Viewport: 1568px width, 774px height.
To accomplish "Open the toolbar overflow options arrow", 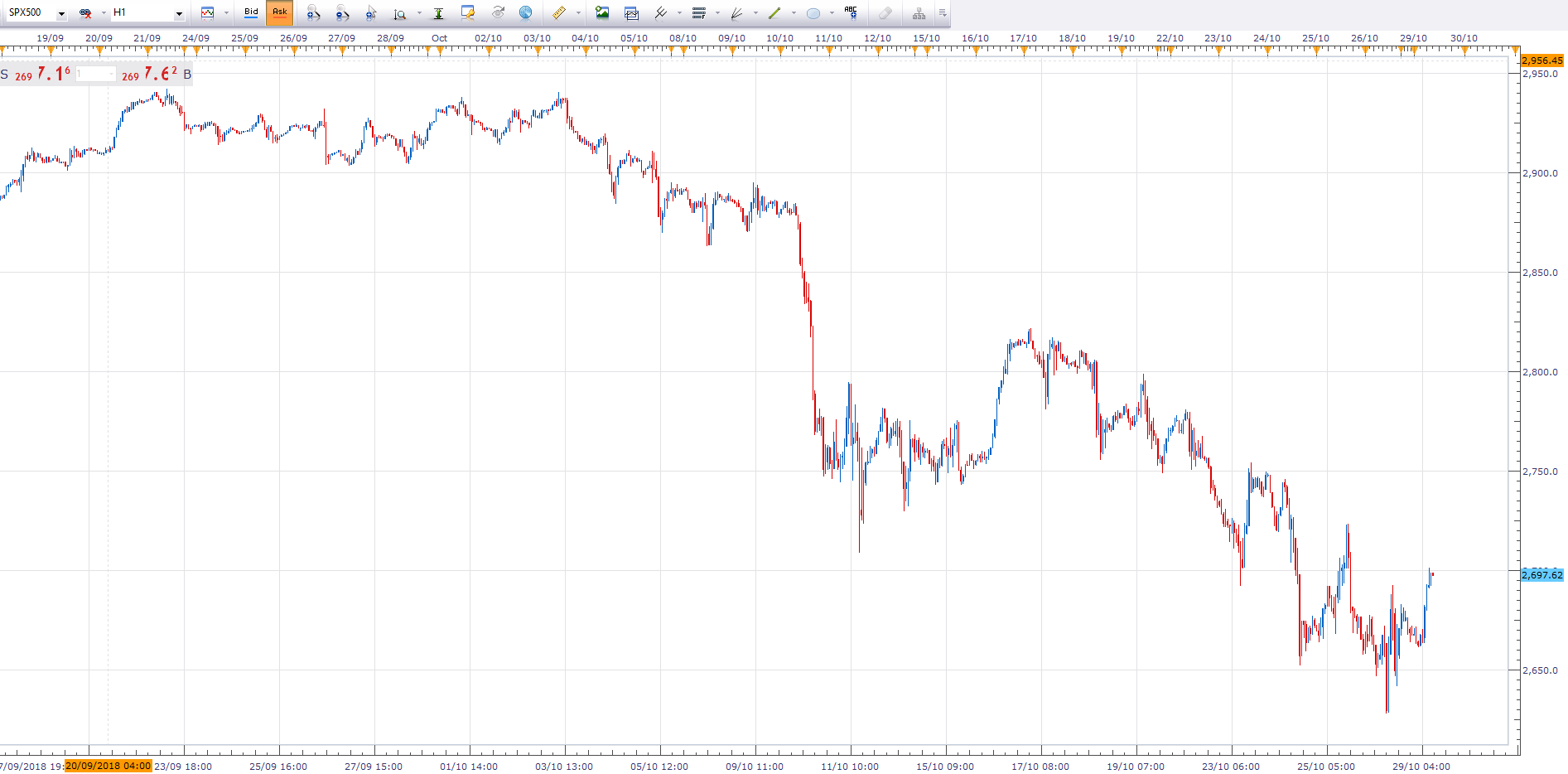I will pos(943,13).
